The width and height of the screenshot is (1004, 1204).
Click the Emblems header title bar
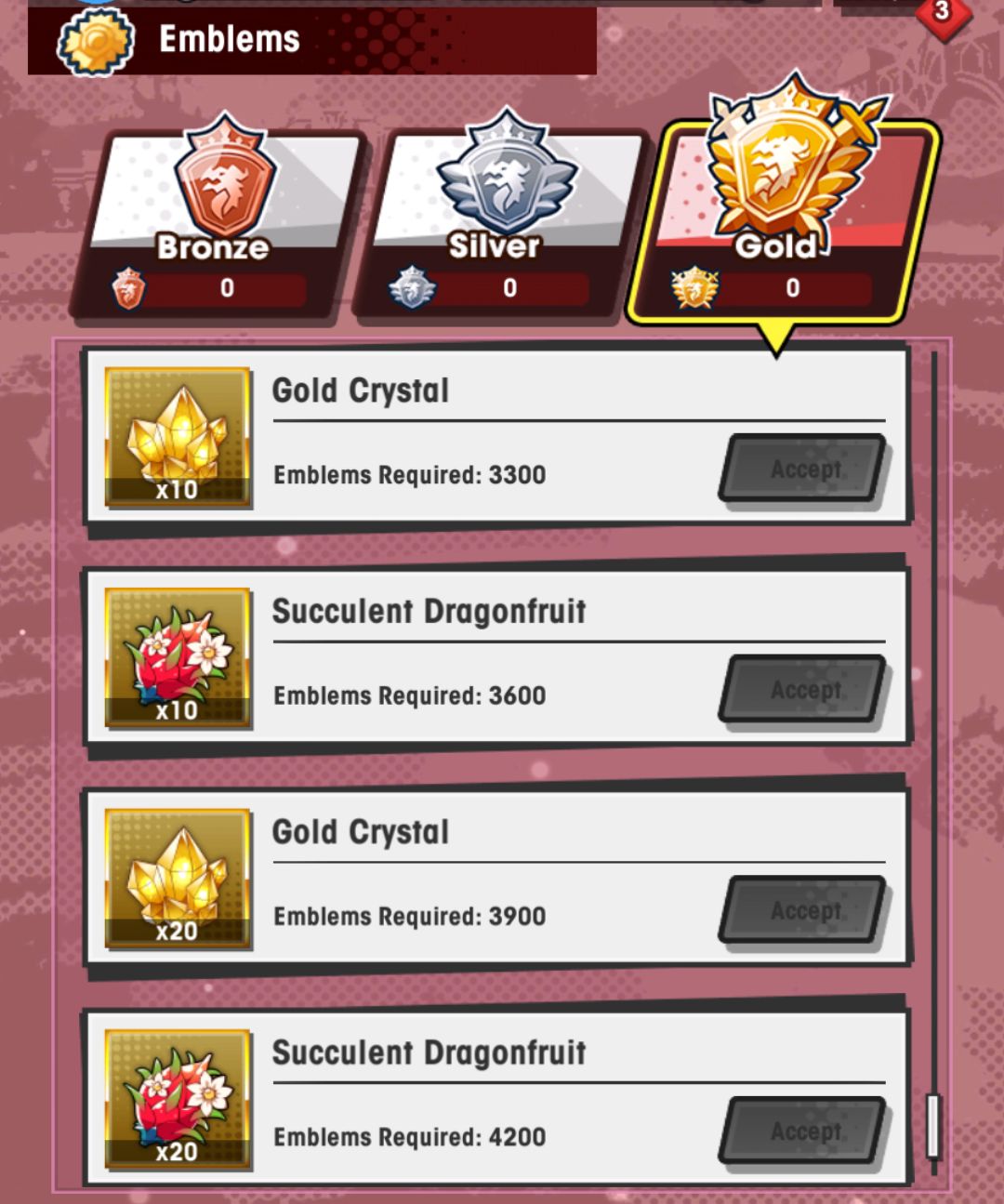point(312,41)
